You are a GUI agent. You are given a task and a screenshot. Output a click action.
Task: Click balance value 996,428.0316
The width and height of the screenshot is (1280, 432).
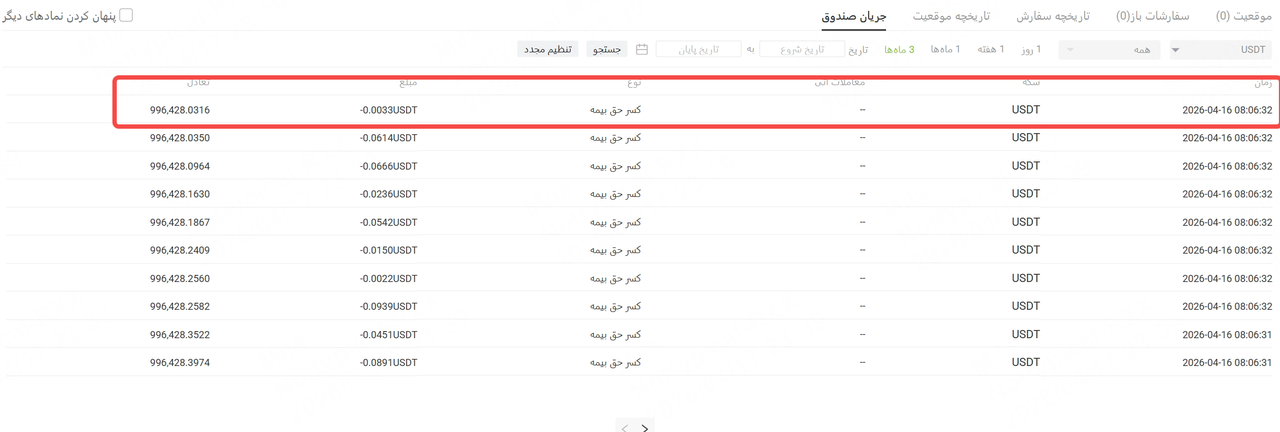180,109
